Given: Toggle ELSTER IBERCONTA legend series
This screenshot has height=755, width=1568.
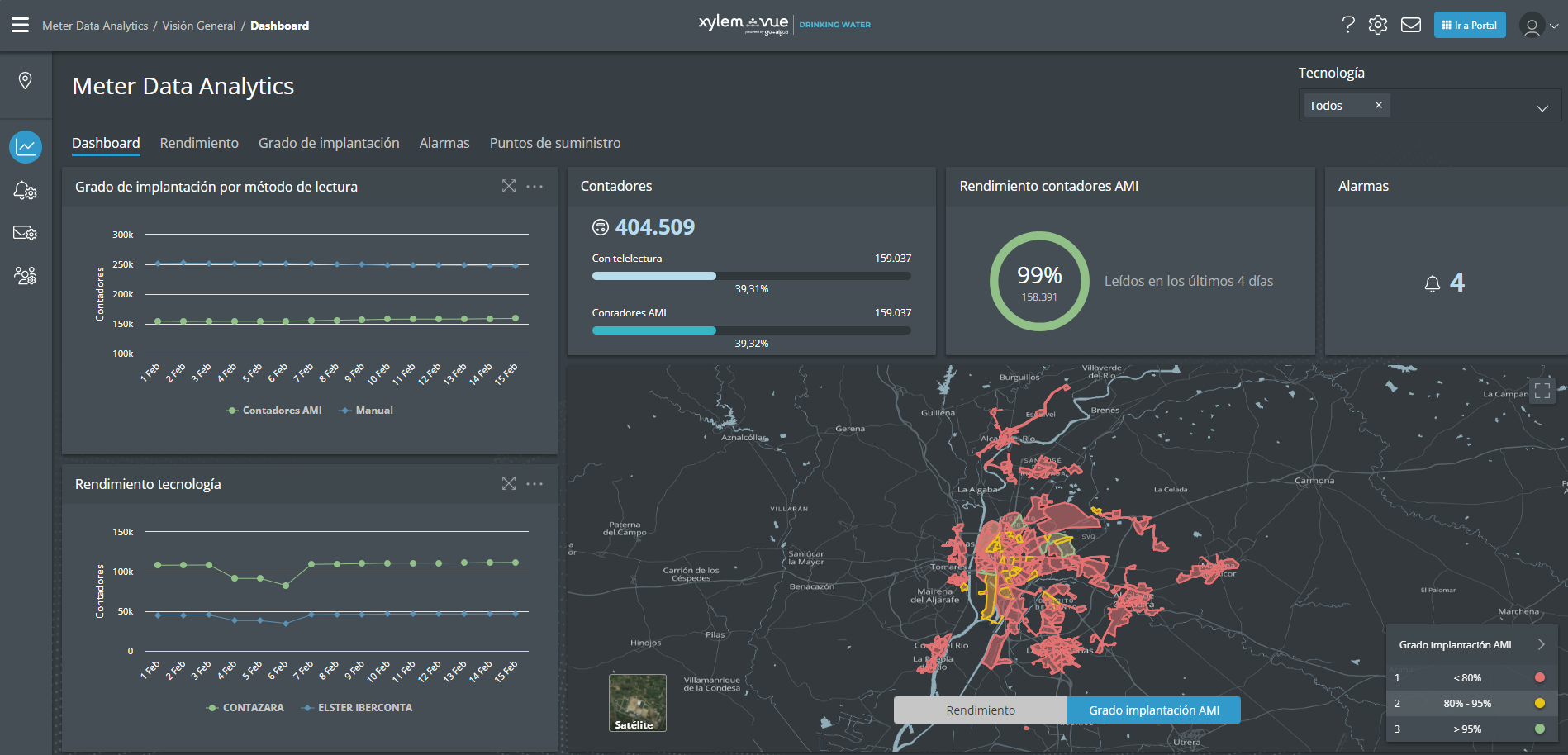Looking at the screenshot, I should (x=357, y=708).
